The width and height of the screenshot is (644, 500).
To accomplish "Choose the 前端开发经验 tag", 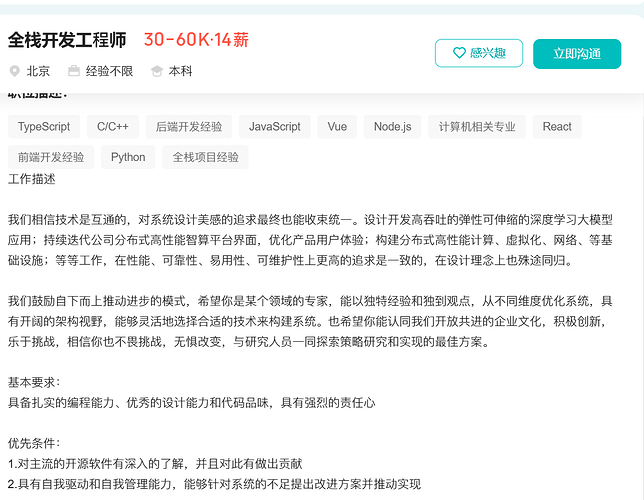I will 51,157.
